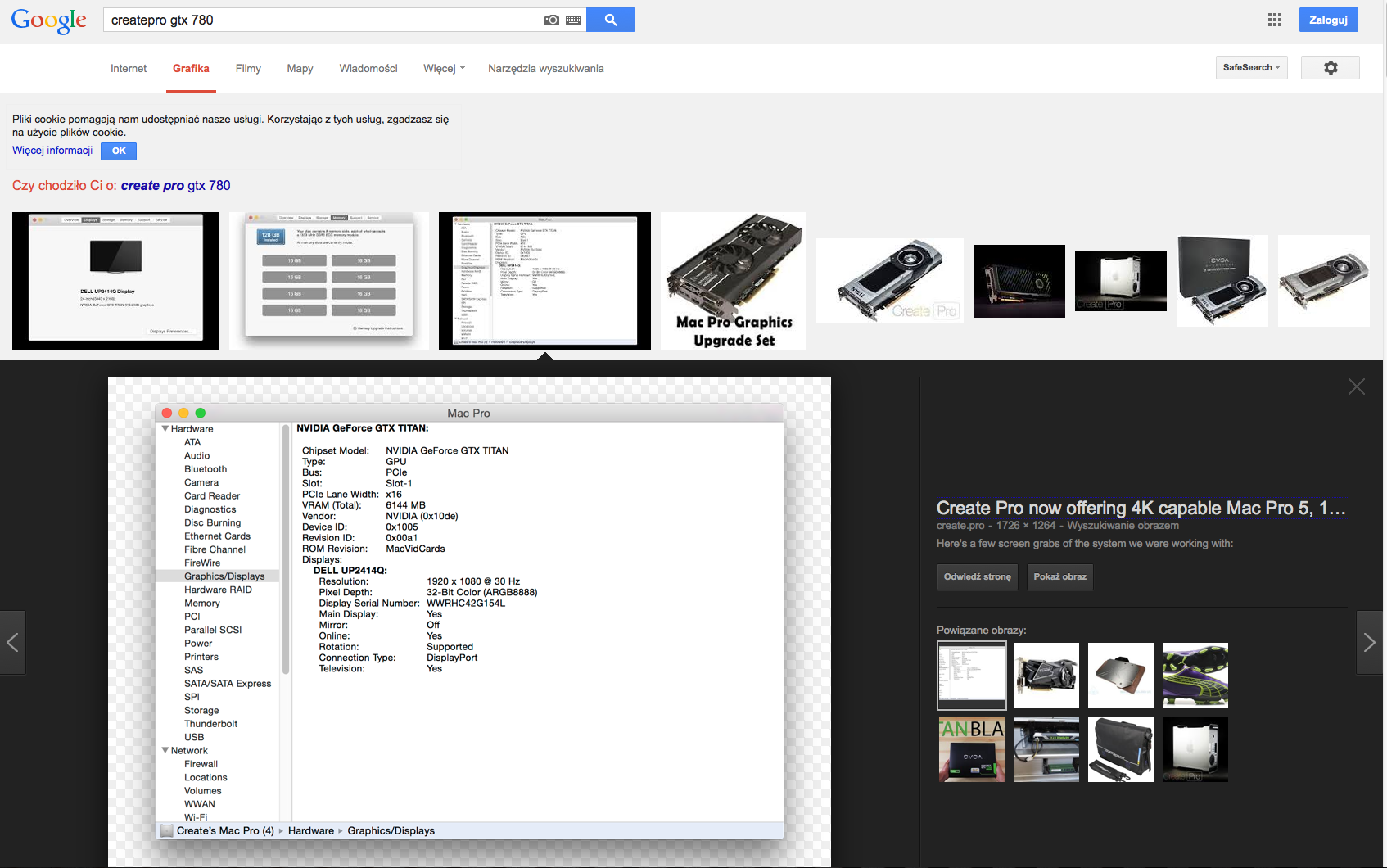Open the 'Create Pro now offering 4K' title
This screenshot has width=1387, height=868.
(1141, 508)
